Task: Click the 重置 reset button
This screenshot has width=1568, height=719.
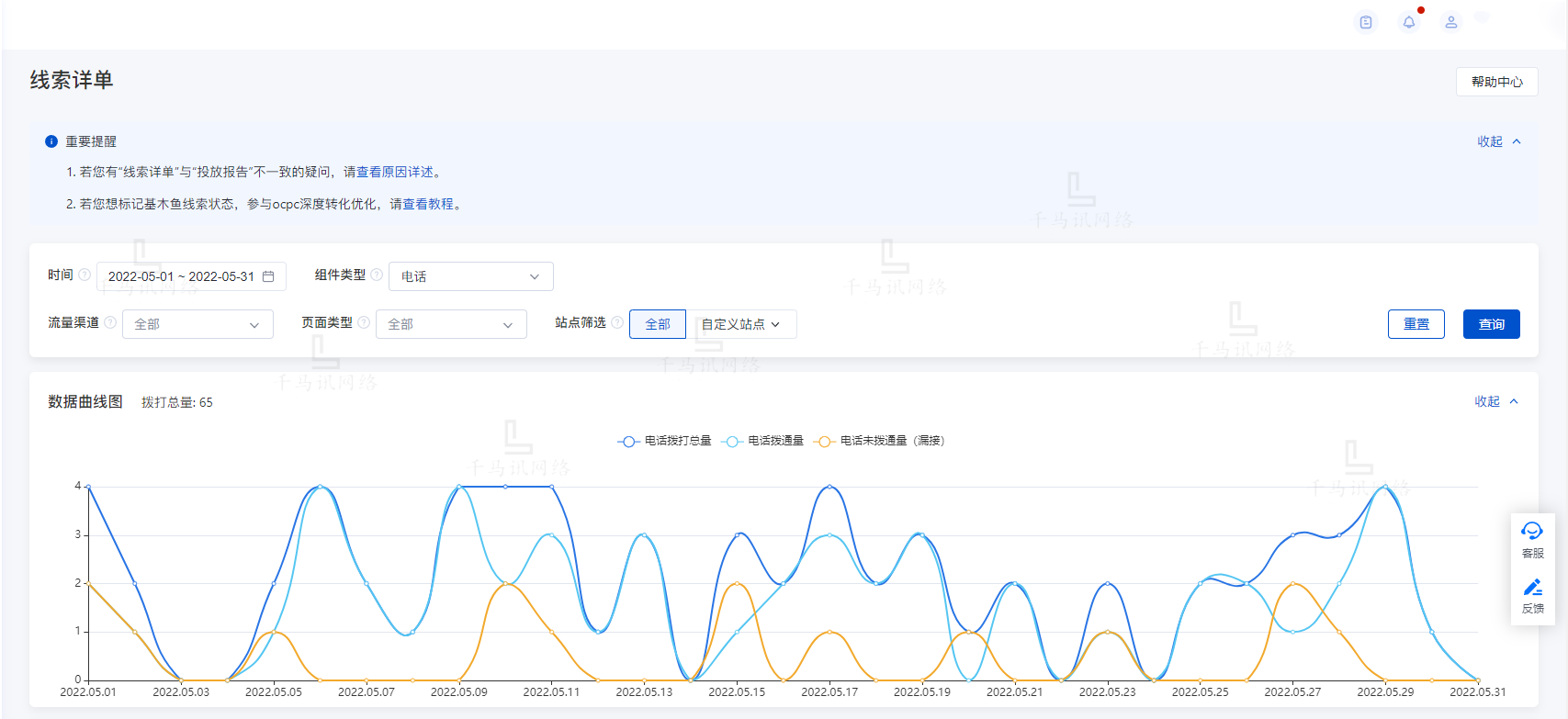Action: (x=1416, y=324)
